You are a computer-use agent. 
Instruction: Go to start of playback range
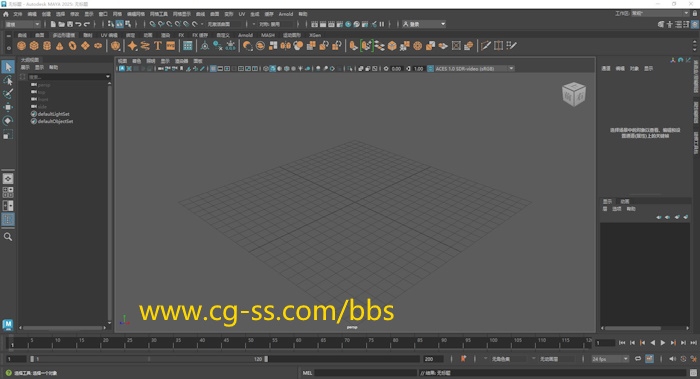[x=622, y=343]
